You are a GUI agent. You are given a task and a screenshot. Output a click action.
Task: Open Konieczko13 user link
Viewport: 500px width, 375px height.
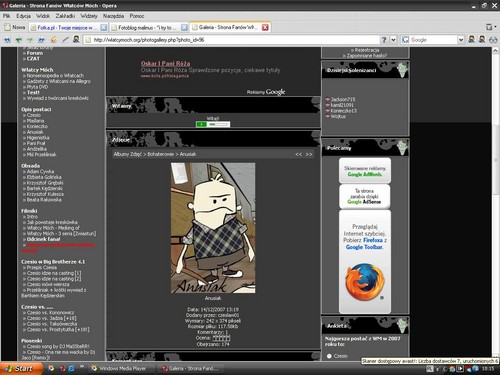point(344,111)
